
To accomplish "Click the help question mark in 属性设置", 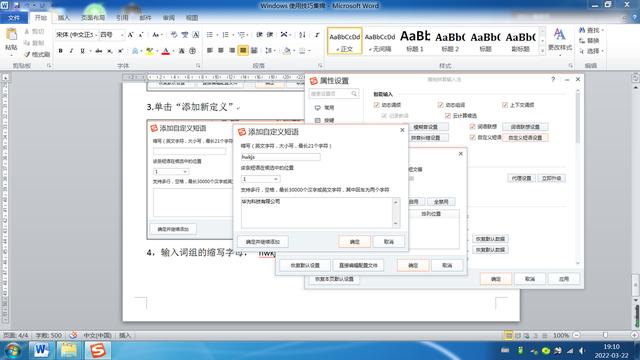I will 553,79.
